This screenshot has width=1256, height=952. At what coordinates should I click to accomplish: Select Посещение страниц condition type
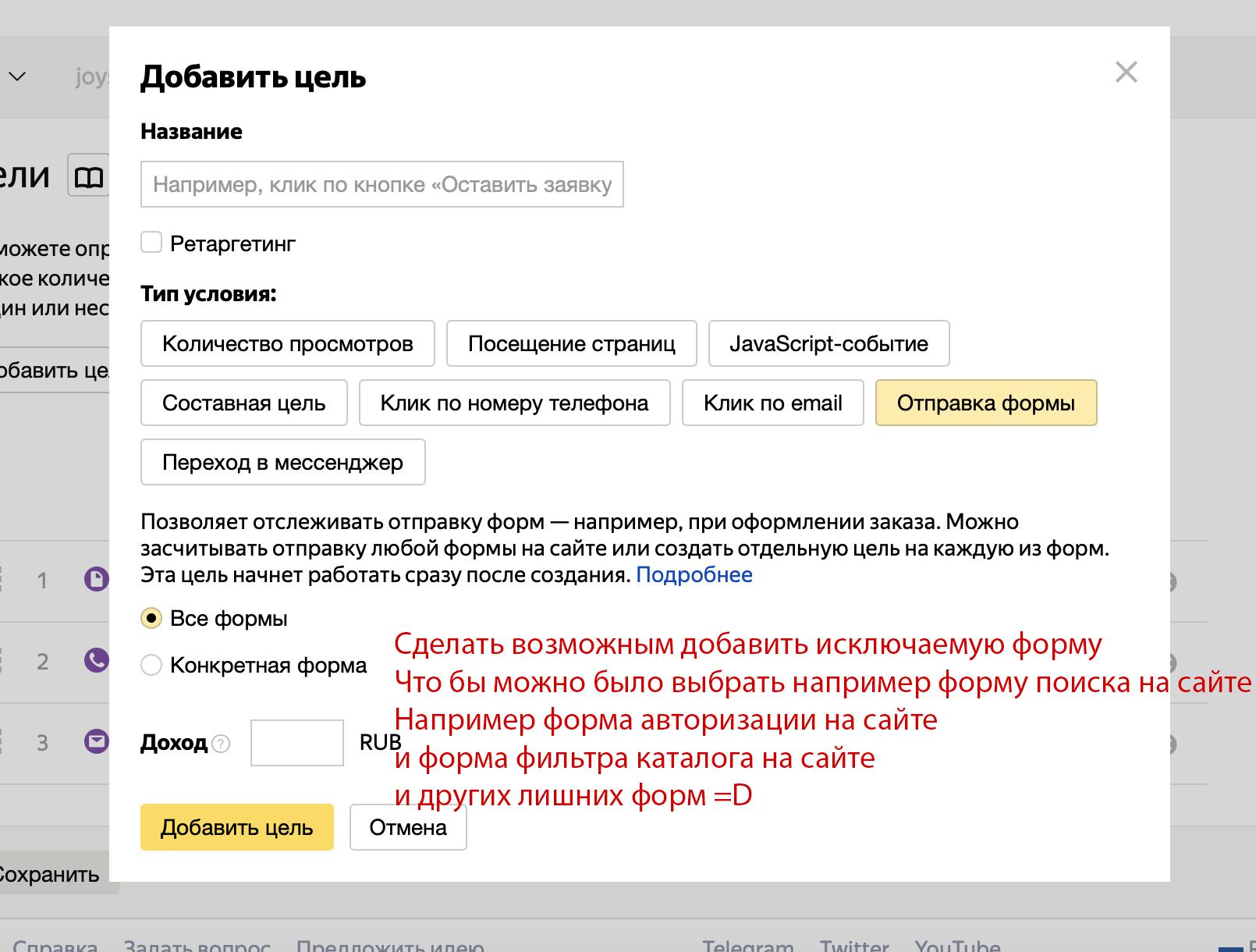[571, 343]
